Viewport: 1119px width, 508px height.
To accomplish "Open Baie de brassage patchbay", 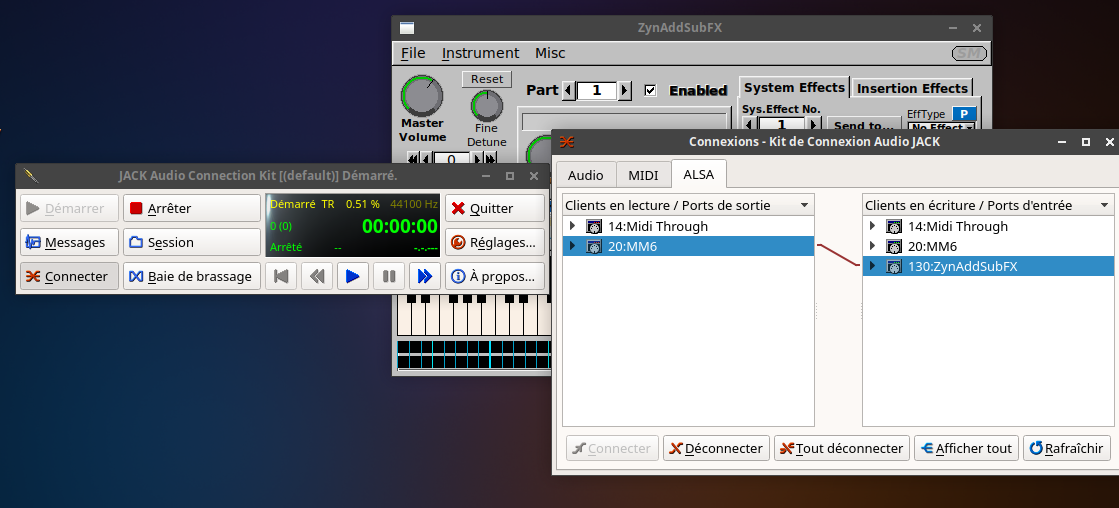I will (x=192, y=276).
